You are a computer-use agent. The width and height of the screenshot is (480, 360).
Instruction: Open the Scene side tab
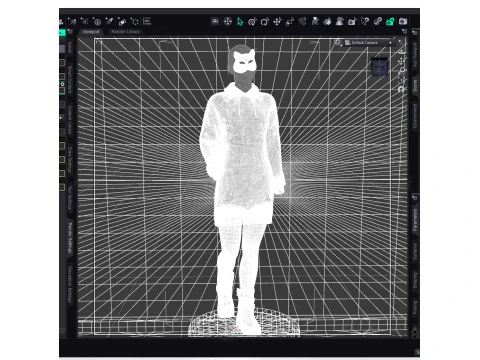point(415,86)
